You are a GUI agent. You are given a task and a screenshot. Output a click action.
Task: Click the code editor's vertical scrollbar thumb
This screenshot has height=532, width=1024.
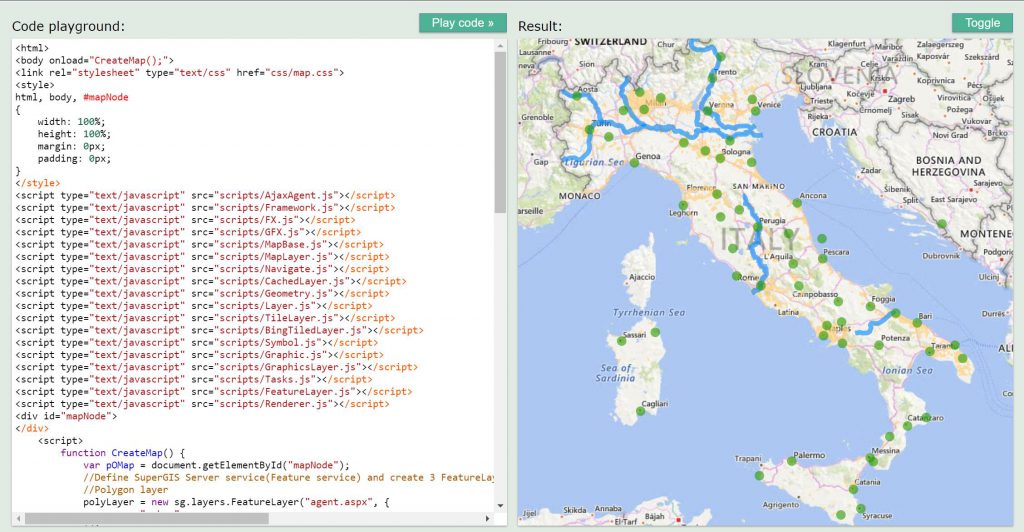coord(500,132)
